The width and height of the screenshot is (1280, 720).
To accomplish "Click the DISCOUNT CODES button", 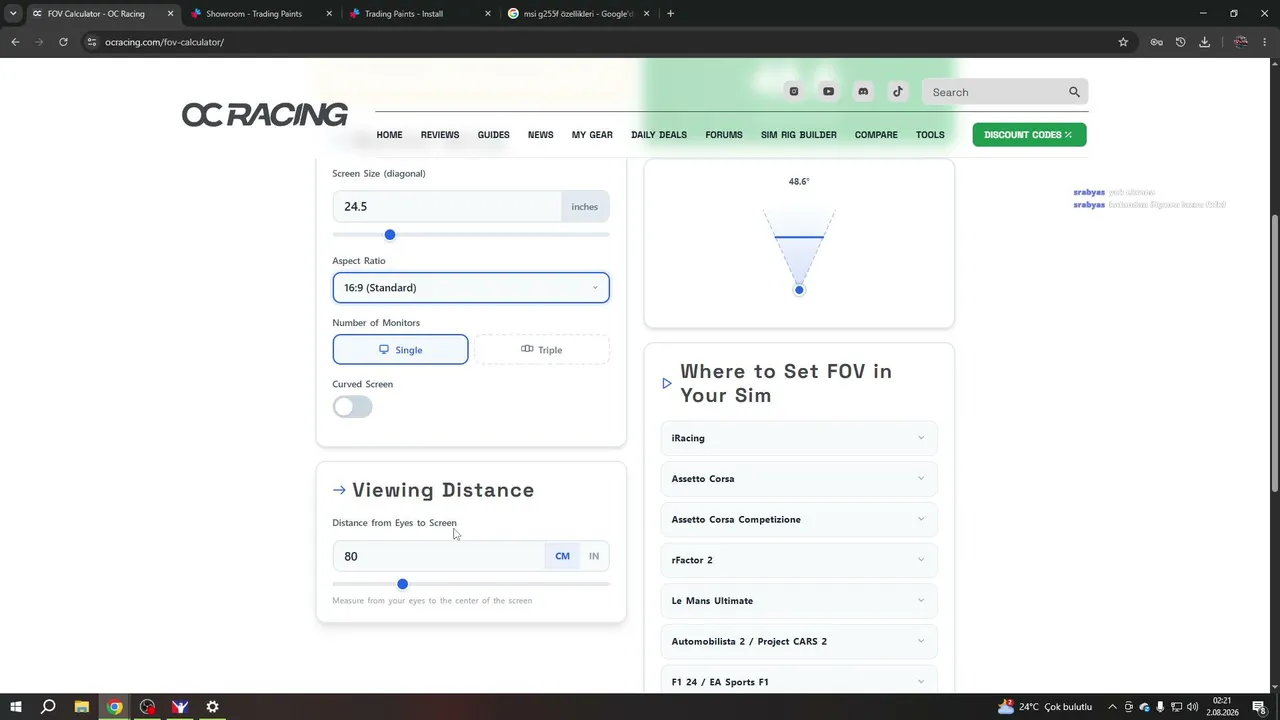I will (x=1029, y=135).
